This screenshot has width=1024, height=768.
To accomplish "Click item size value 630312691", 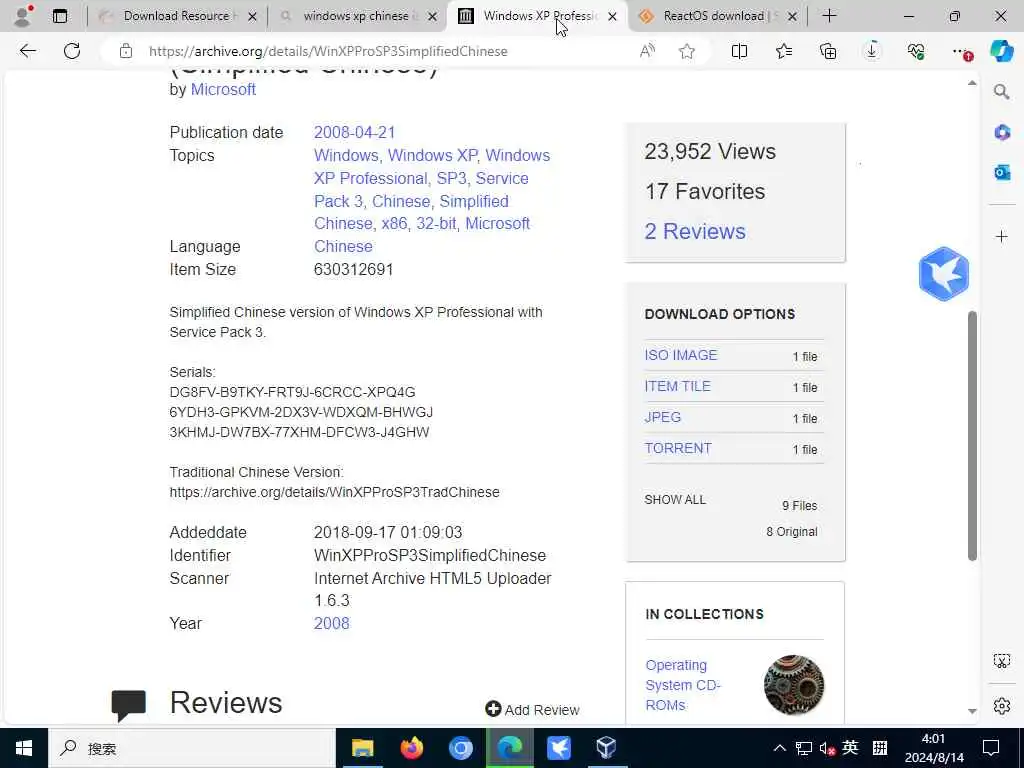I will tap(353, 269).
